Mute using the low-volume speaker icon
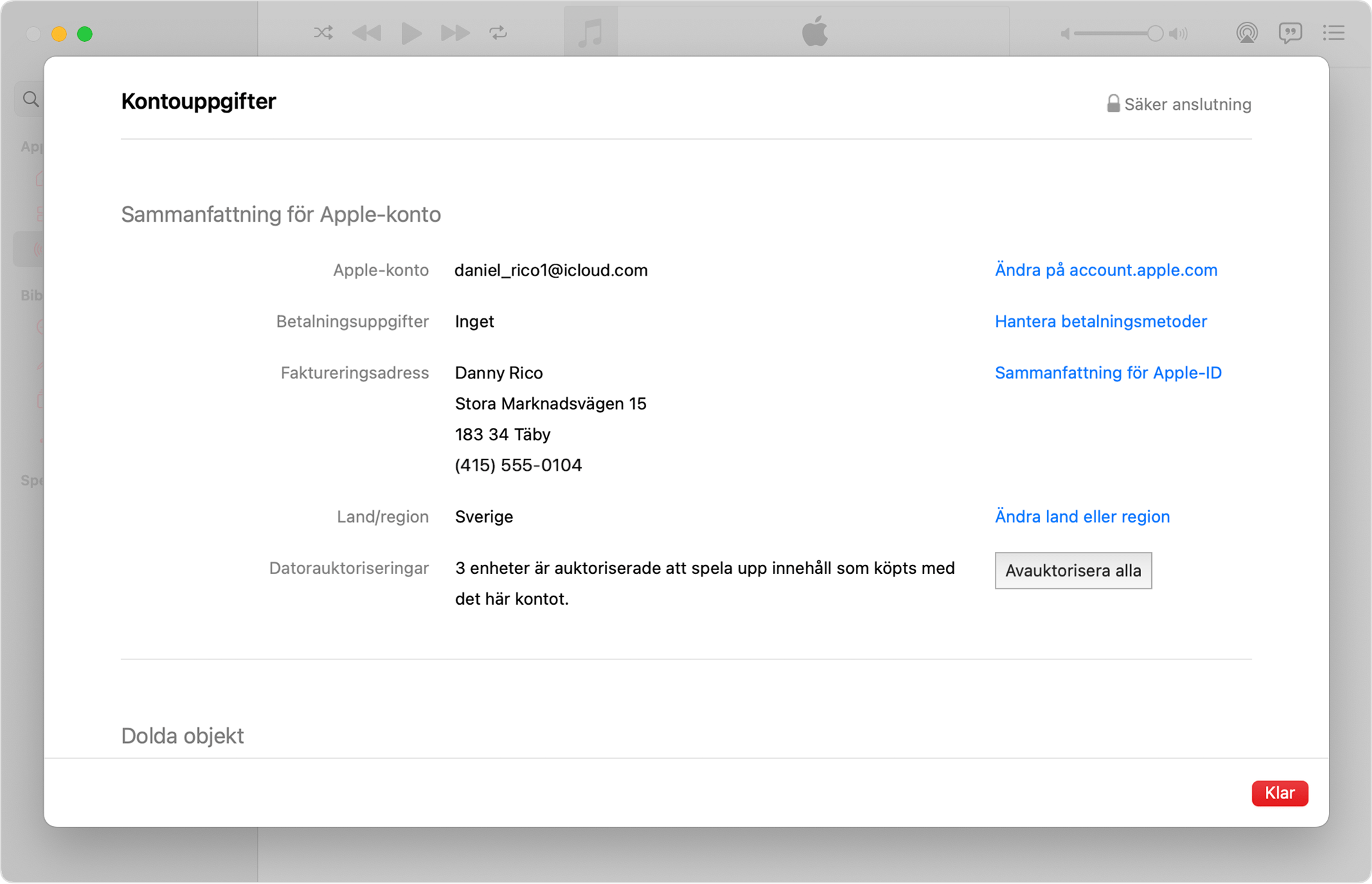This screenshot has height=884, width=1372. tap(1065, 33)
